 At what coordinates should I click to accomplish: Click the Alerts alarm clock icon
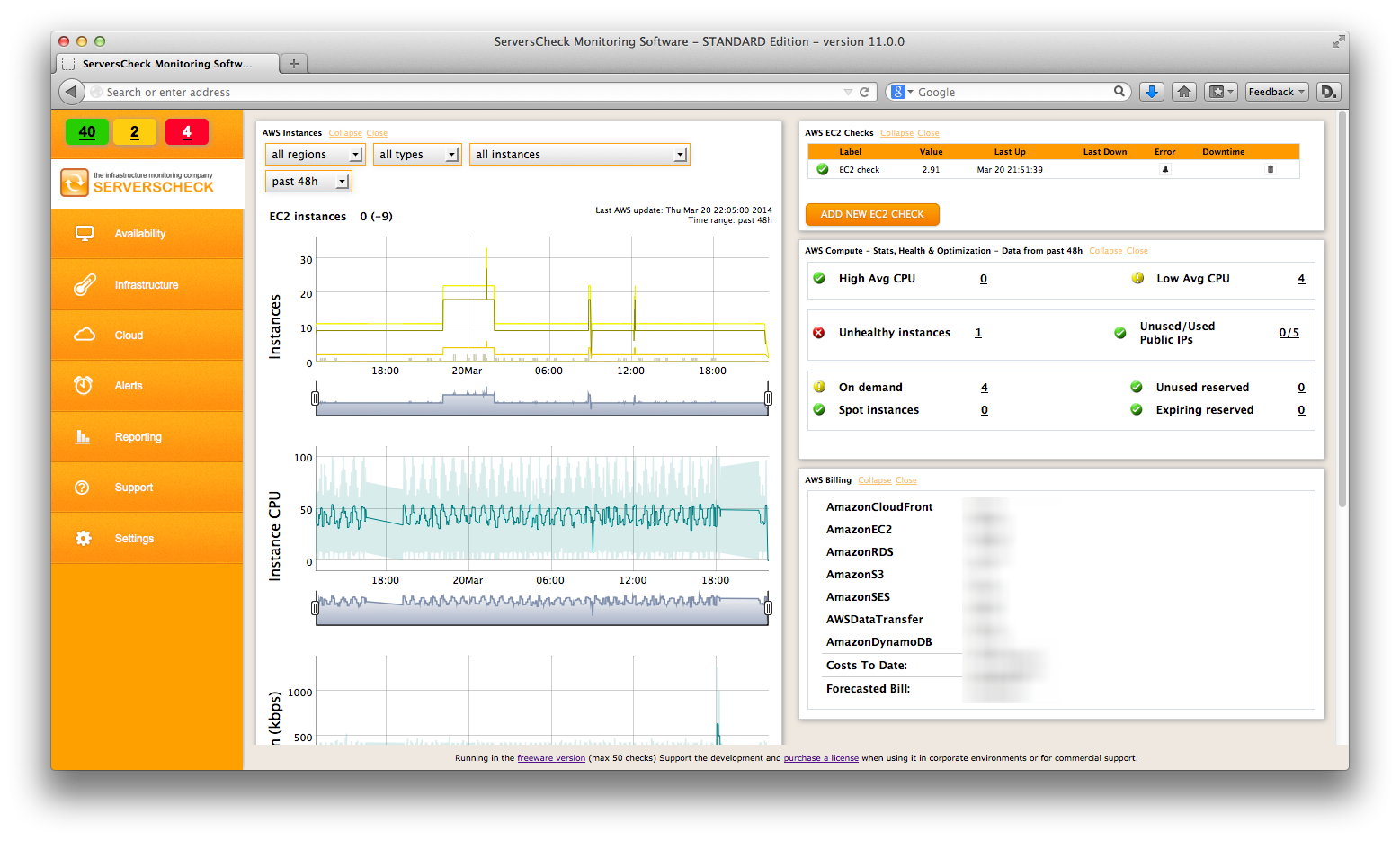coord(85,386)
